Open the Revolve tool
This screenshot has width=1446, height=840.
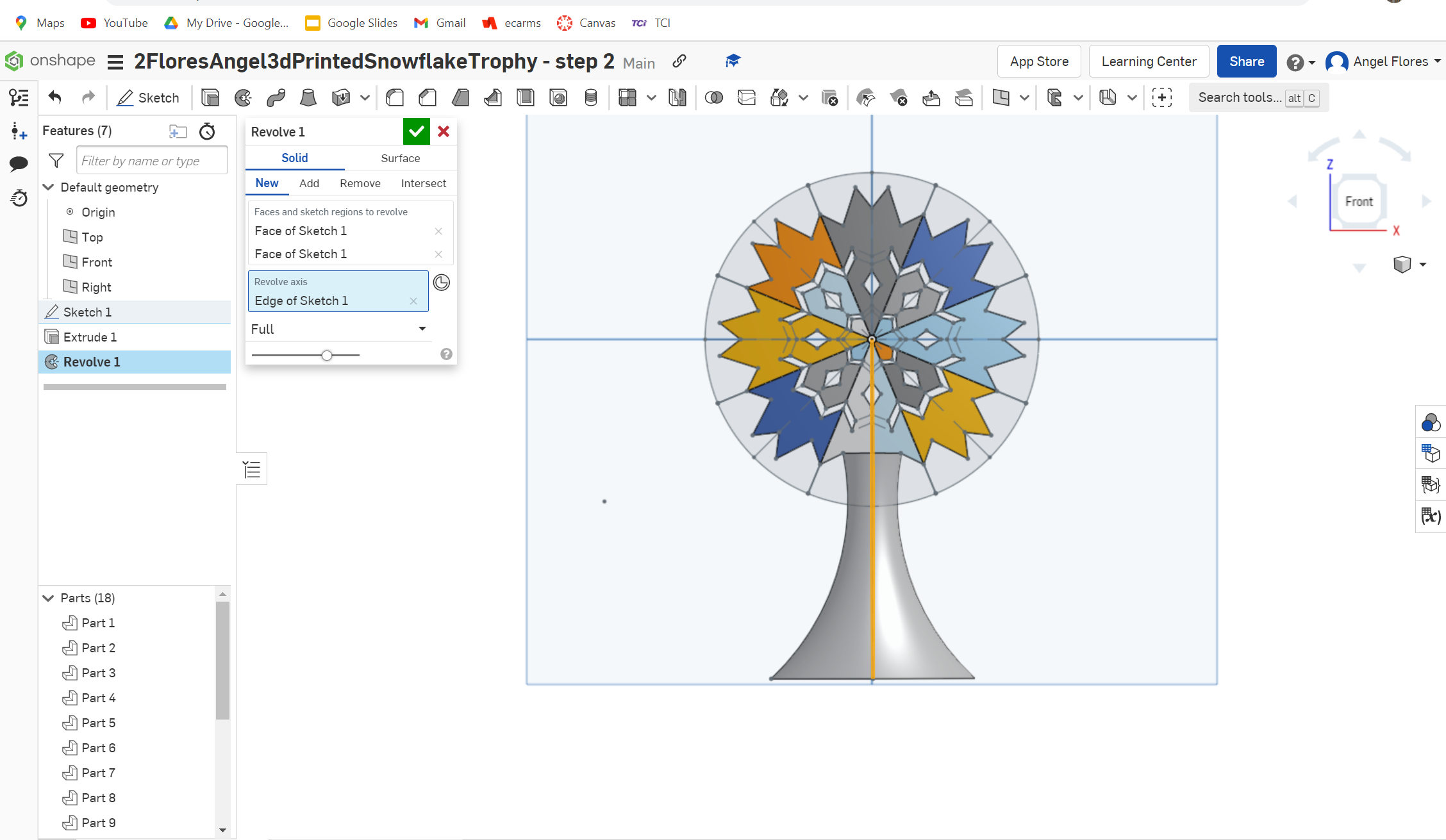click(243, 97)
